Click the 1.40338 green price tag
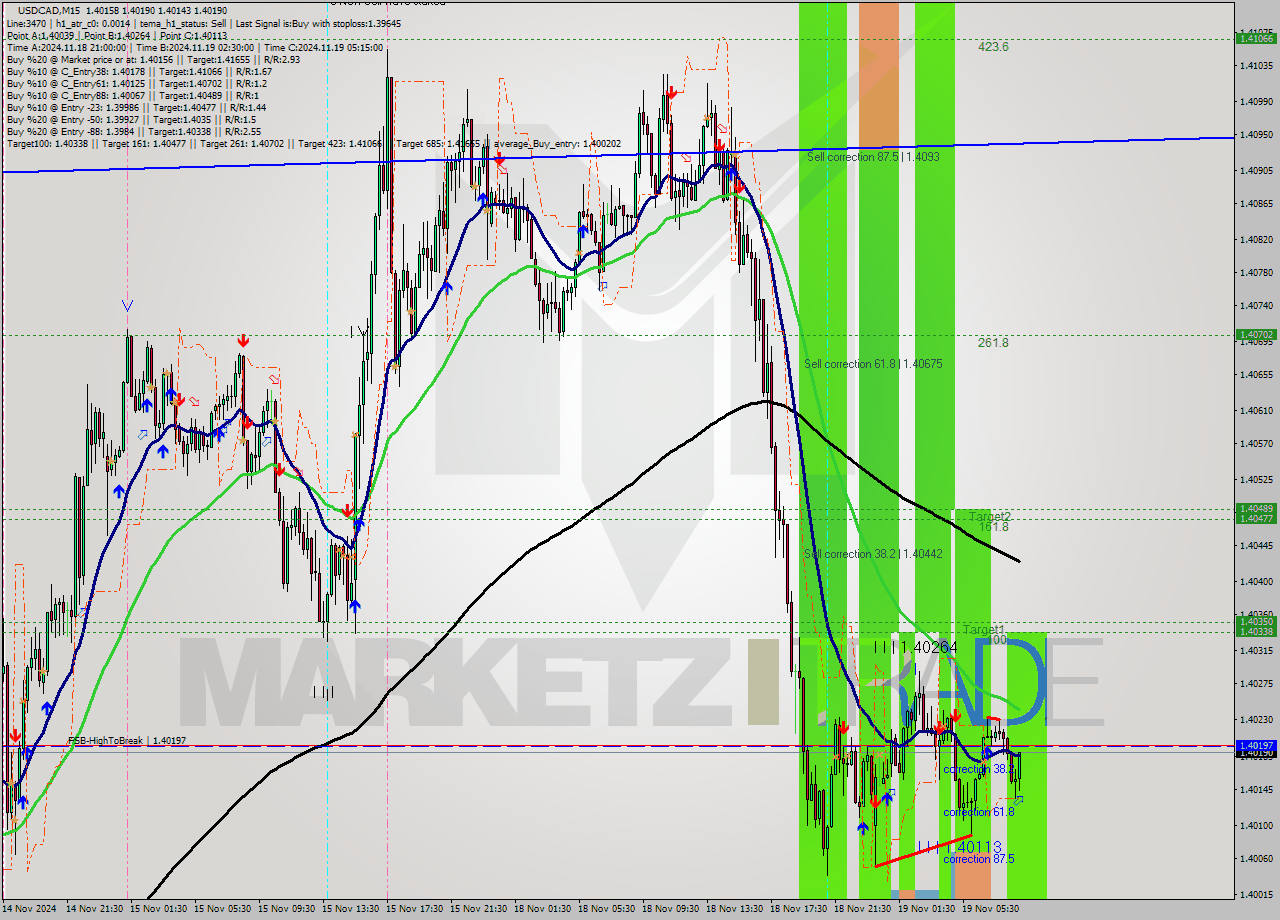The height and width of the screenshot is (920, 1280). (1256, 631)
